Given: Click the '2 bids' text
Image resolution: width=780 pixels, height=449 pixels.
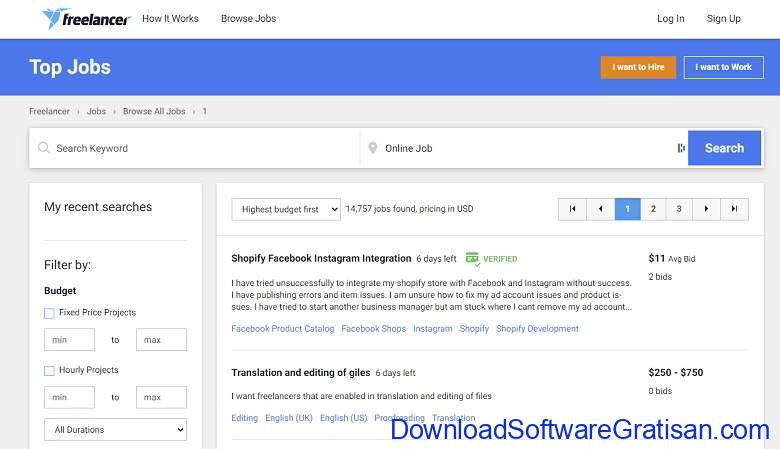Looking at the screenshot, I should [660, 276].
